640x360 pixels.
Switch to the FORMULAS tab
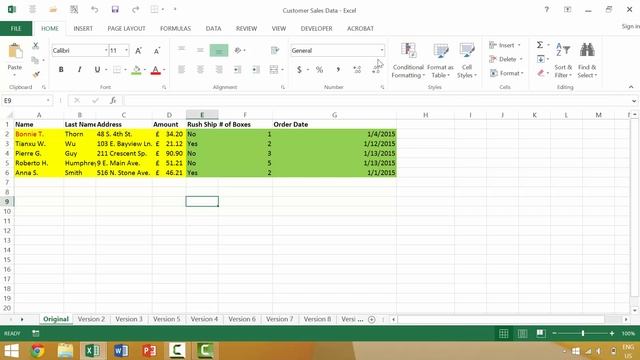[x=176, y=29]
